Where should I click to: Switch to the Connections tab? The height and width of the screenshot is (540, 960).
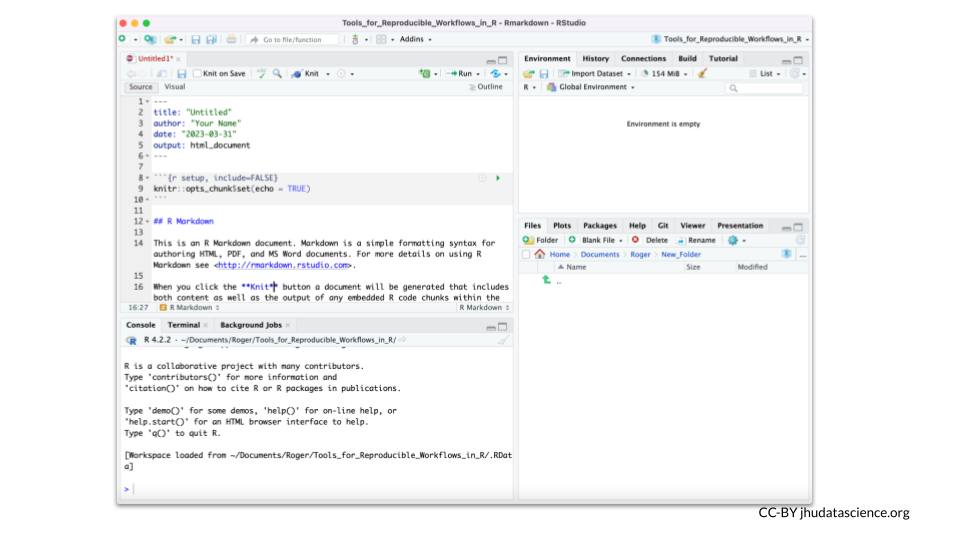[643, 59]
